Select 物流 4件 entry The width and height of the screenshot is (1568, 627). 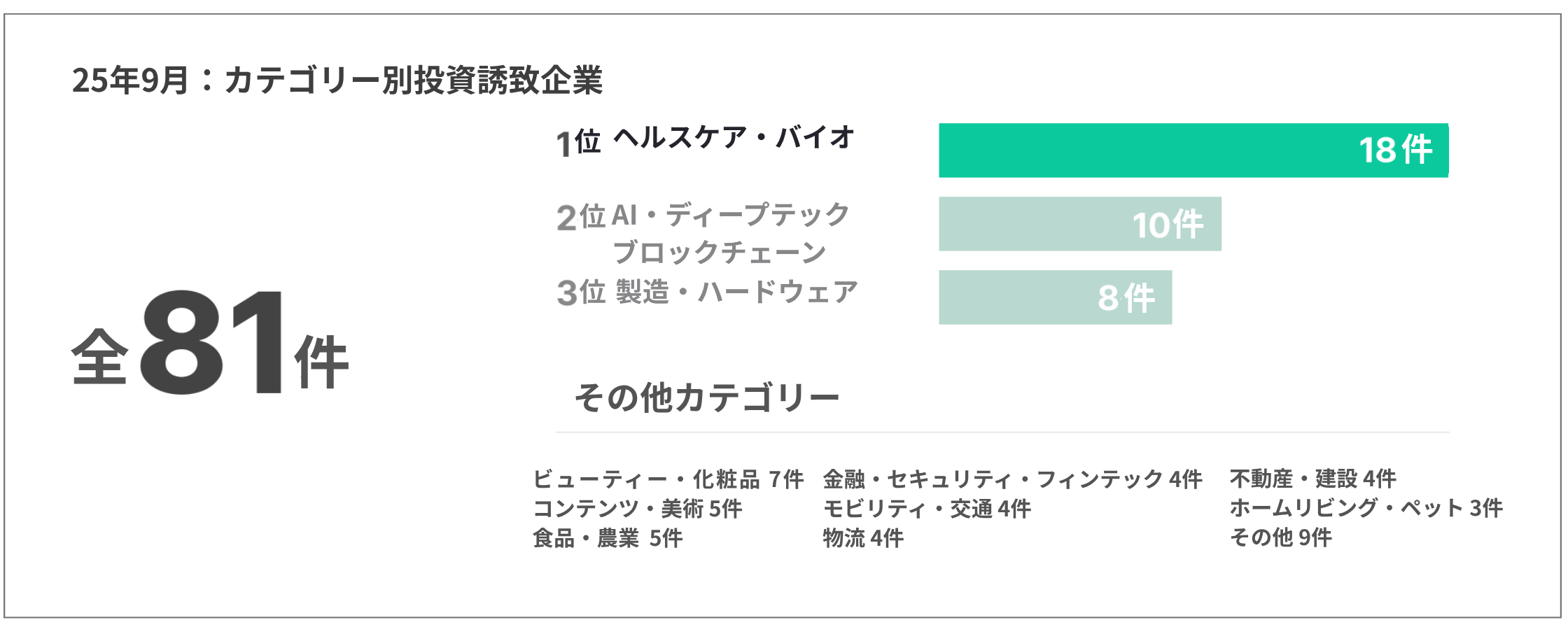click(863, 538)
